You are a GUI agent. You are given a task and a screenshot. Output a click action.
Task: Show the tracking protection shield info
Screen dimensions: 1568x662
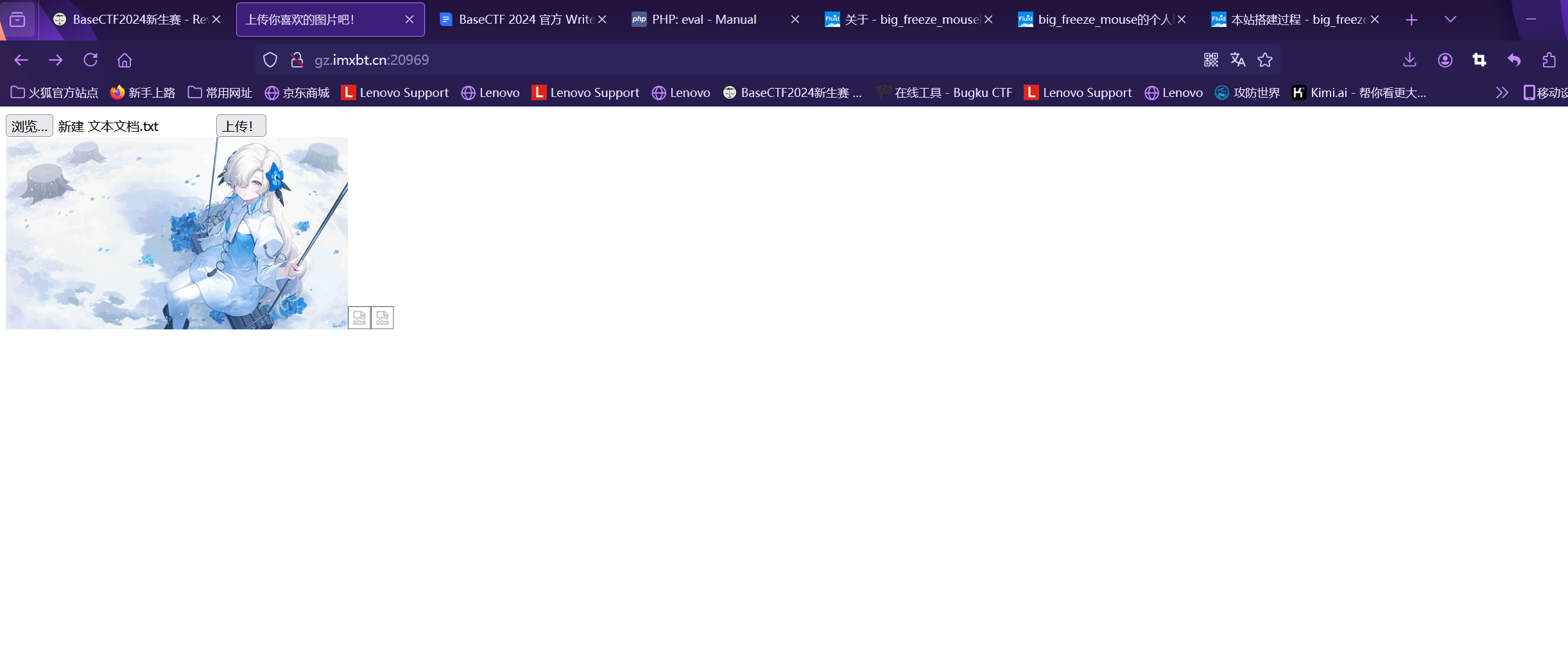point(270,60)
